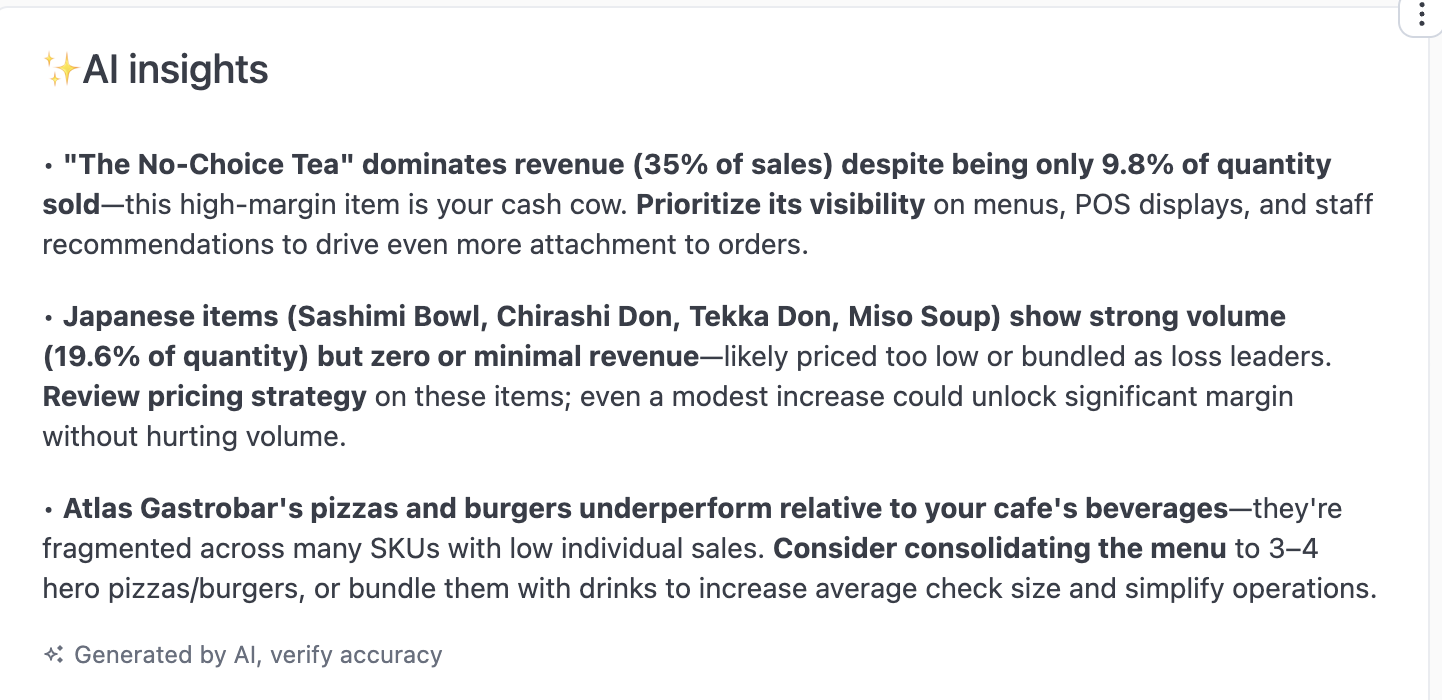Click the insights card border
Screen dimensions: 1442x700
[4, 350]
